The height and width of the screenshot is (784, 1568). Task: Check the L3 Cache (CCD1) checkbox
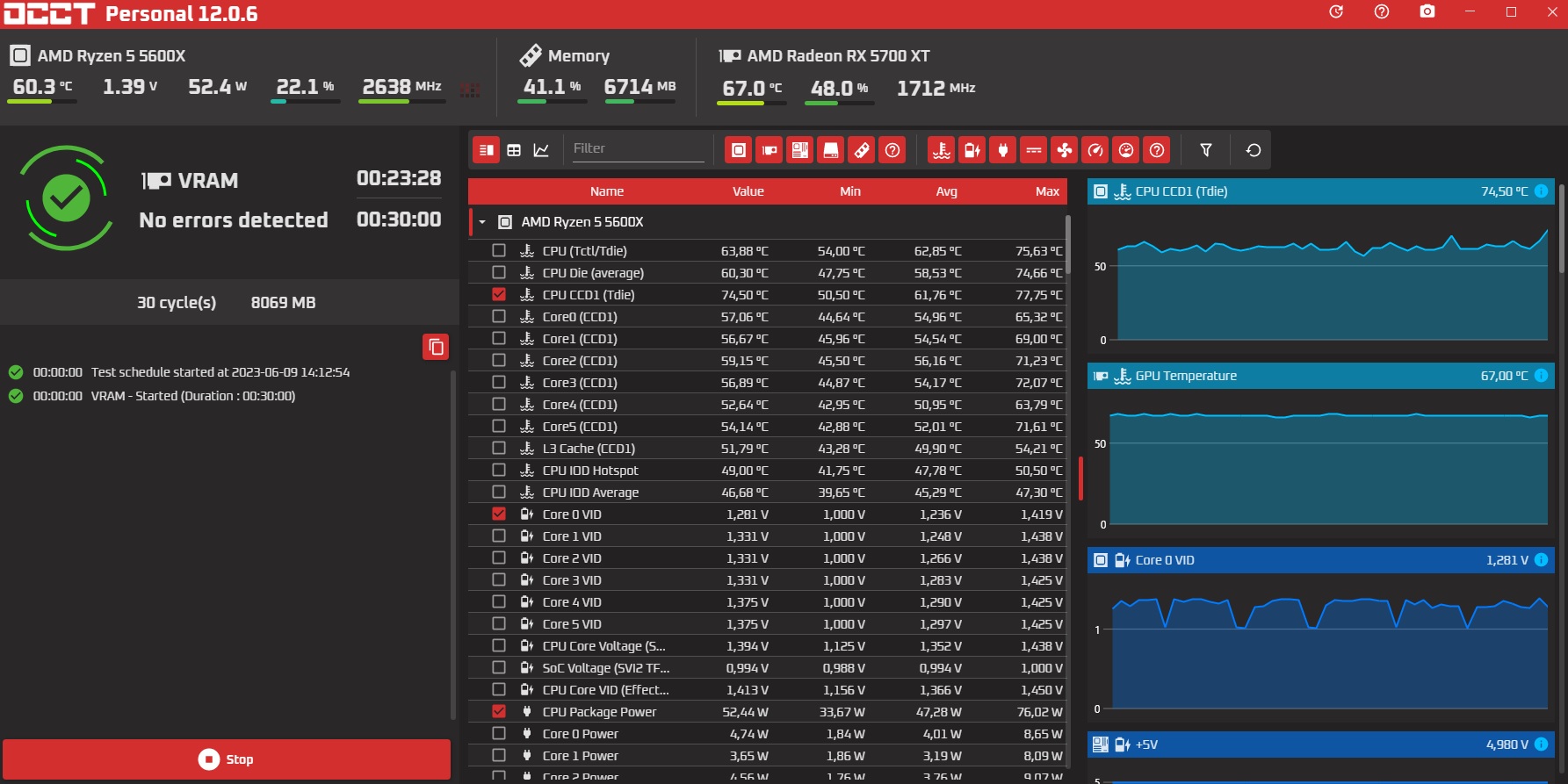[499, 448]
